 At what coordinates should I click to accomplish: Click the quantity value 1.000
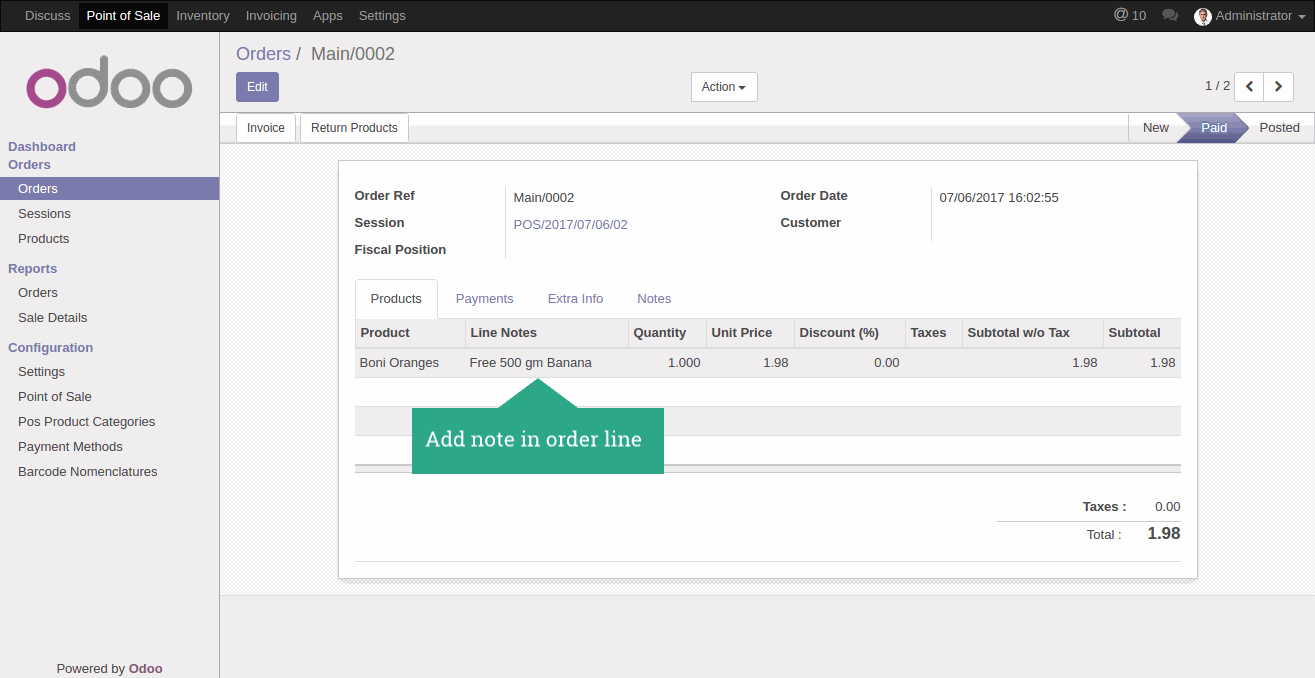pyautogui.click(x=684, y=363)
